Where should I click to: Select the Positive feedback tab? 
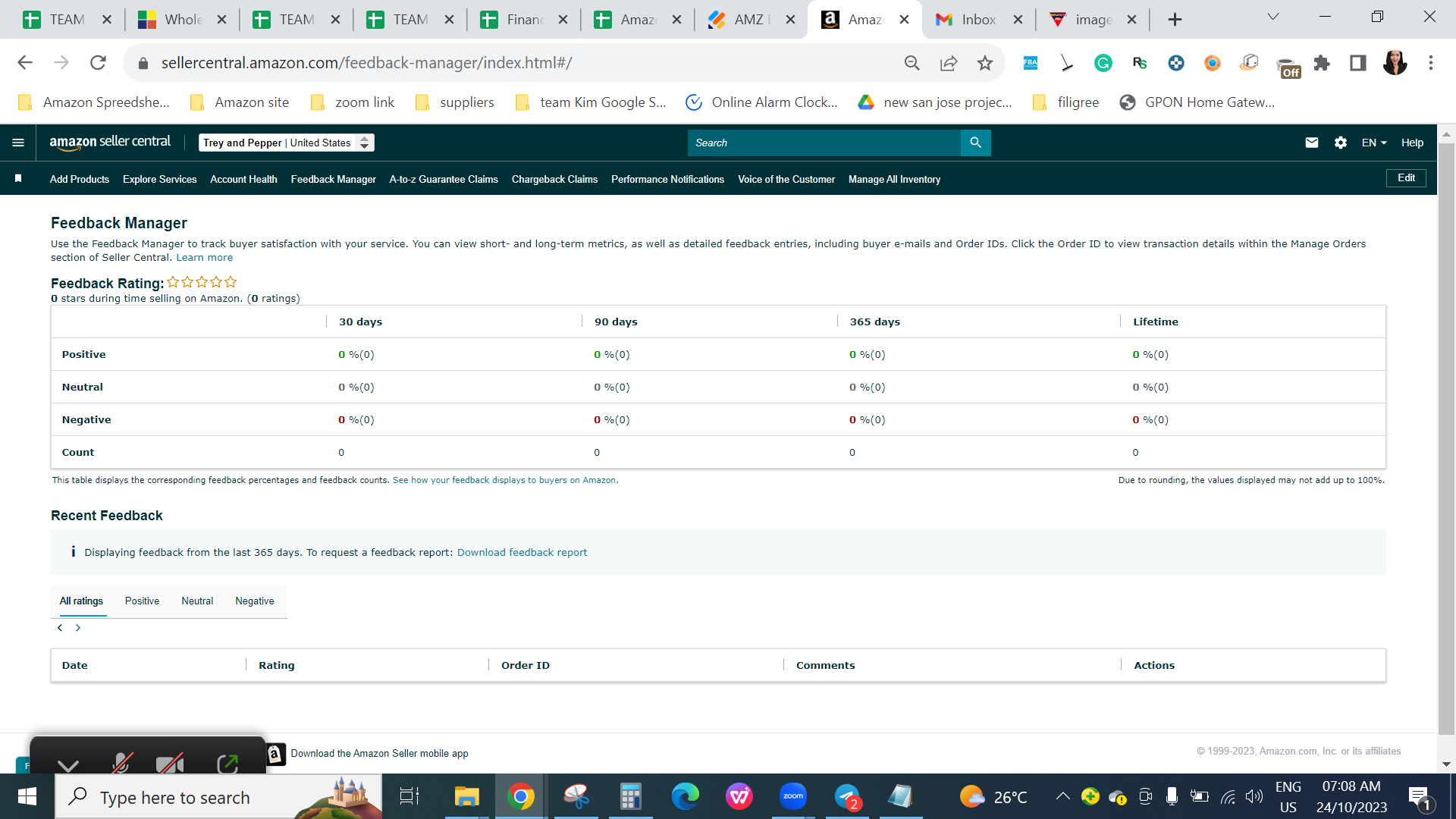pos(142,601)
